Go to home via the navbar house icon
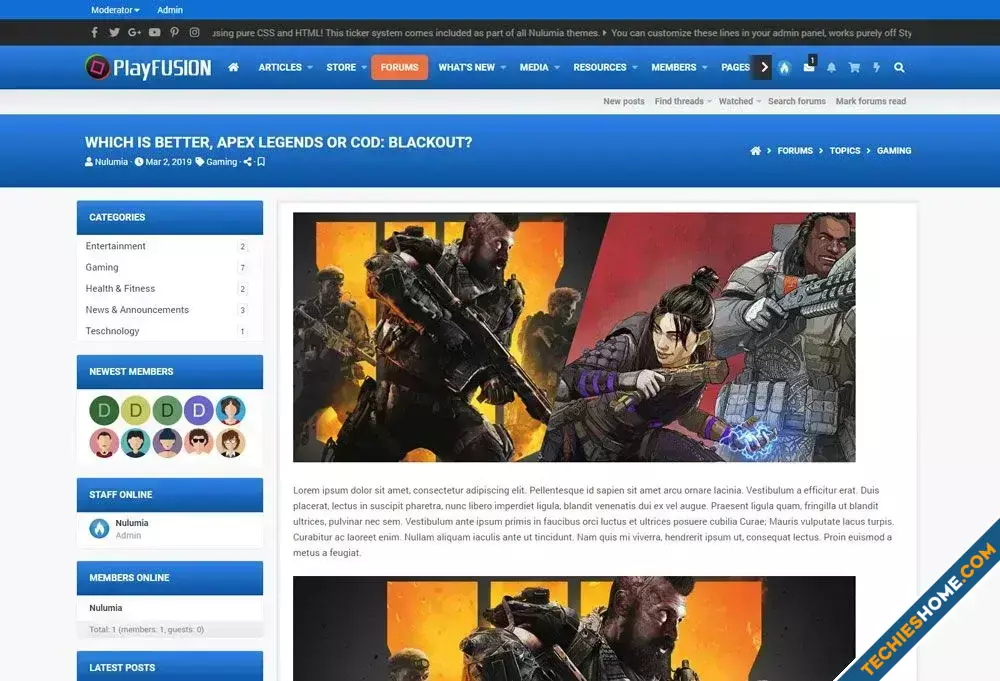 click(x=233, y=67)
